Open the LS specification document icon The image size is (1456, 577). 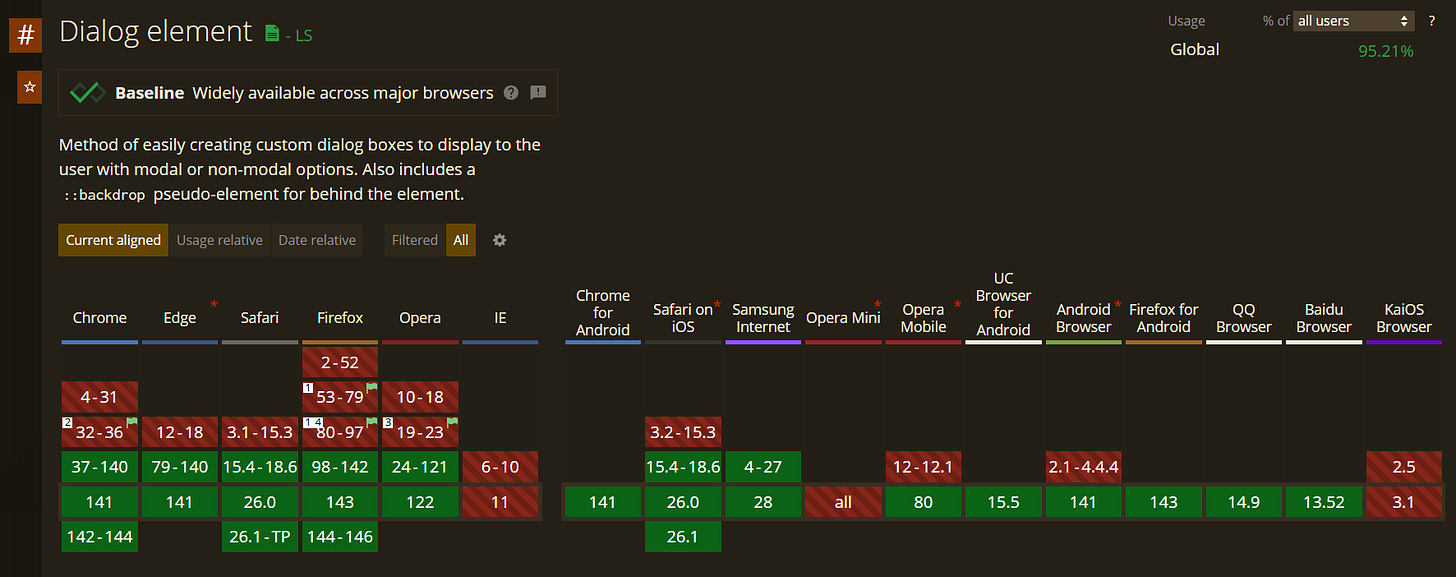point(272,34)
